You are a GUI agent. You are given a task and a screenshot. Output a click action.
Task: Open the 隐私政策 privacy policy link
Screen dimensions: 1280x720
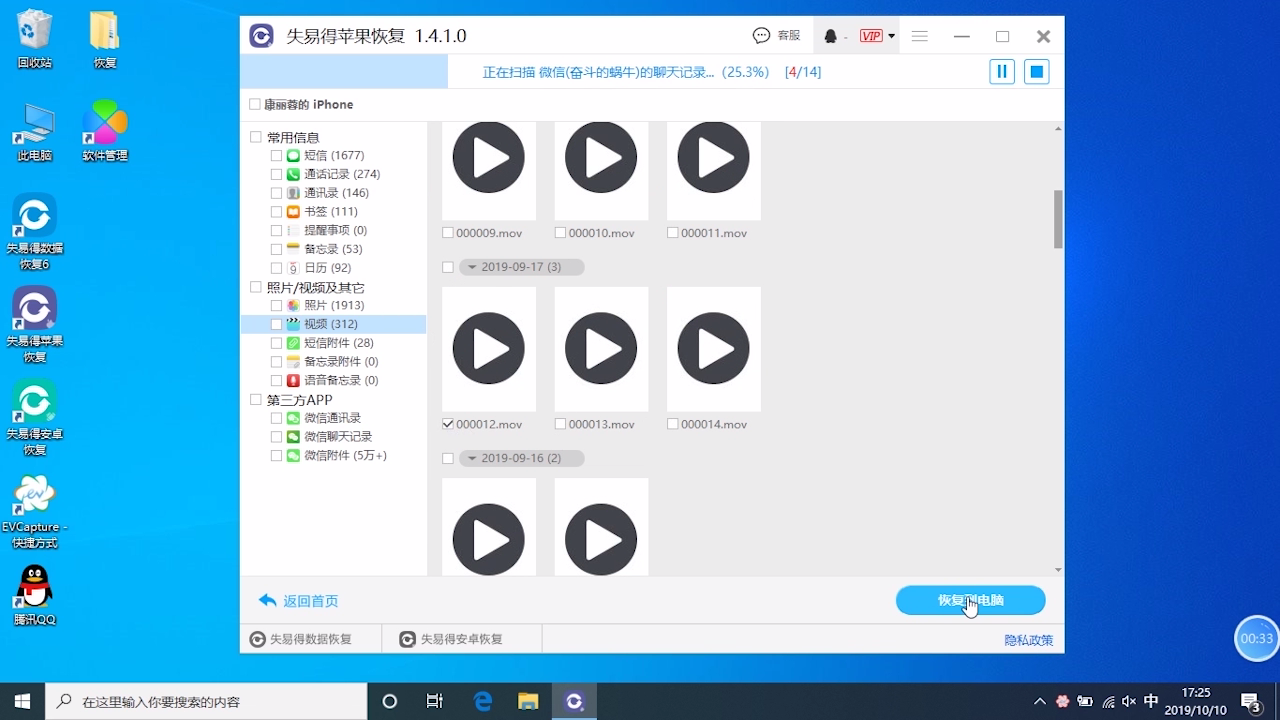[1029, 640]
